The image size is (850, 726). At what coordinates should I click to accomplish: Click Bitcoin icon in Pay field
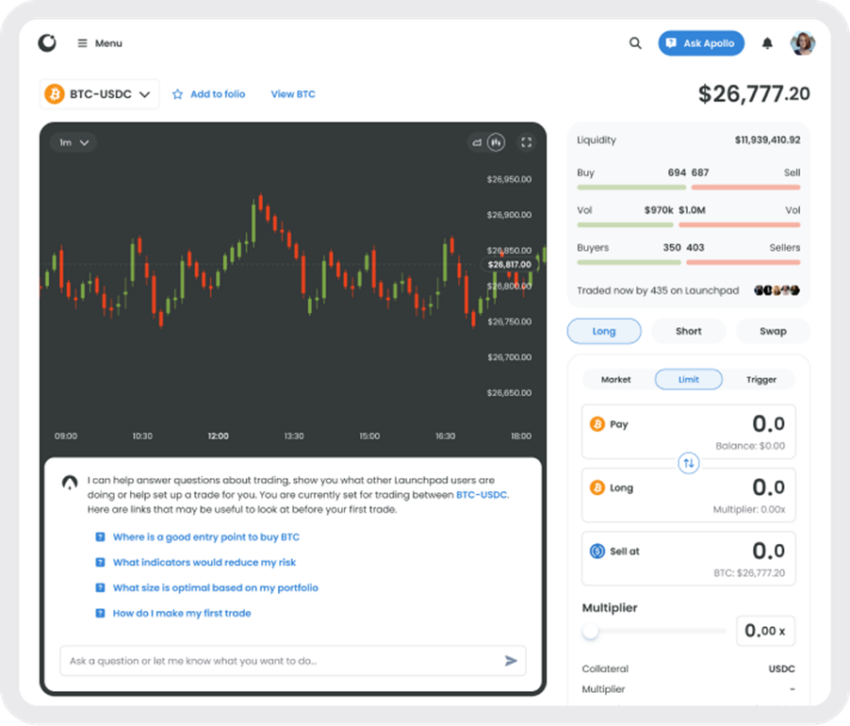[597, 424]
